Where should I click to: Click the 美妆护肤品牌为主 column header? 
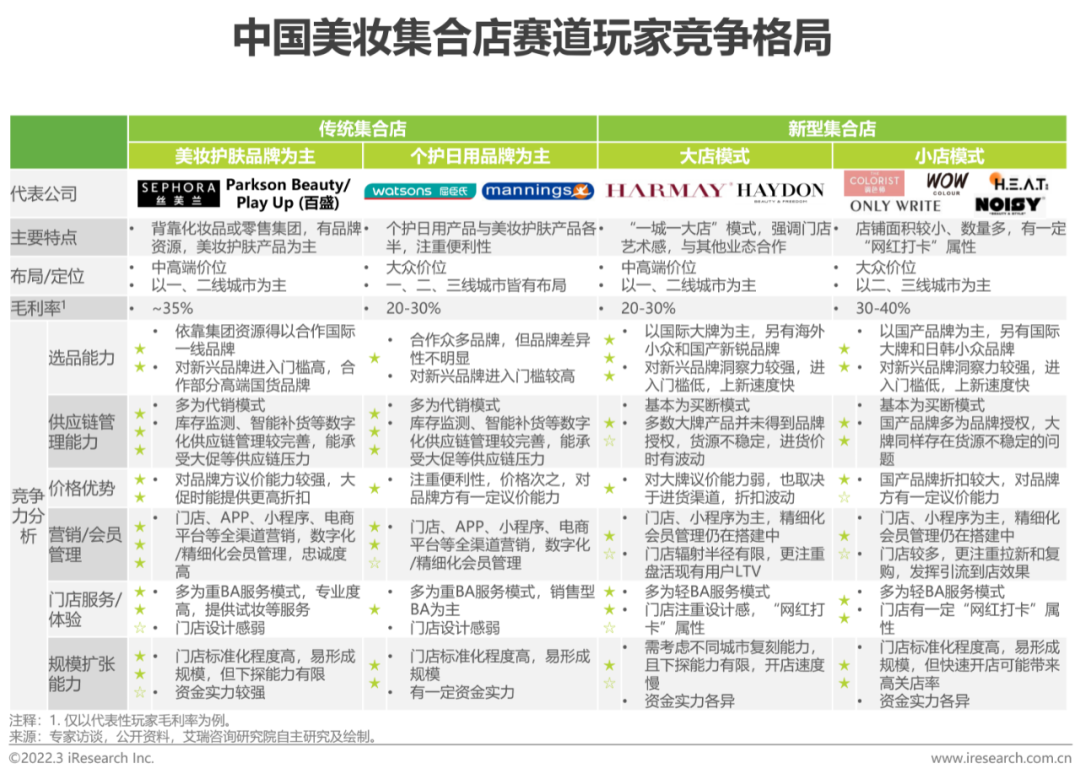click(245, 156)
